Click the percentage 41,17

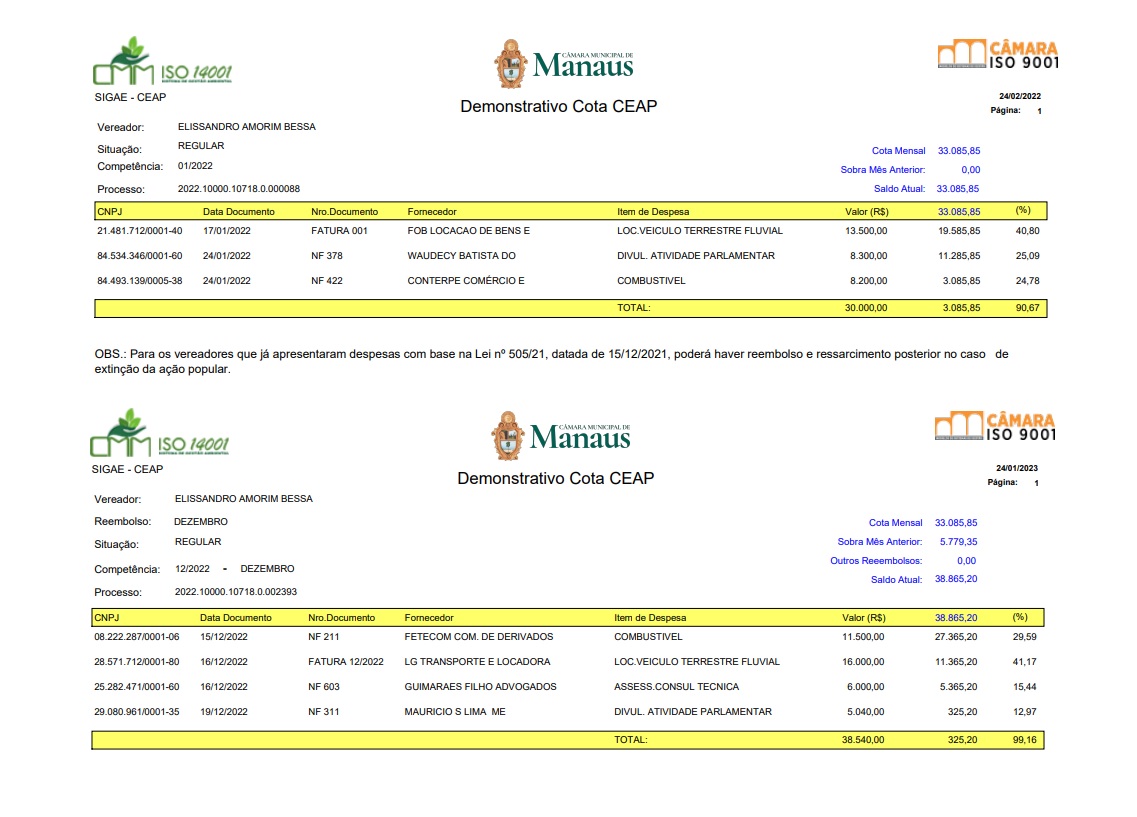[x=1025, y=662]
